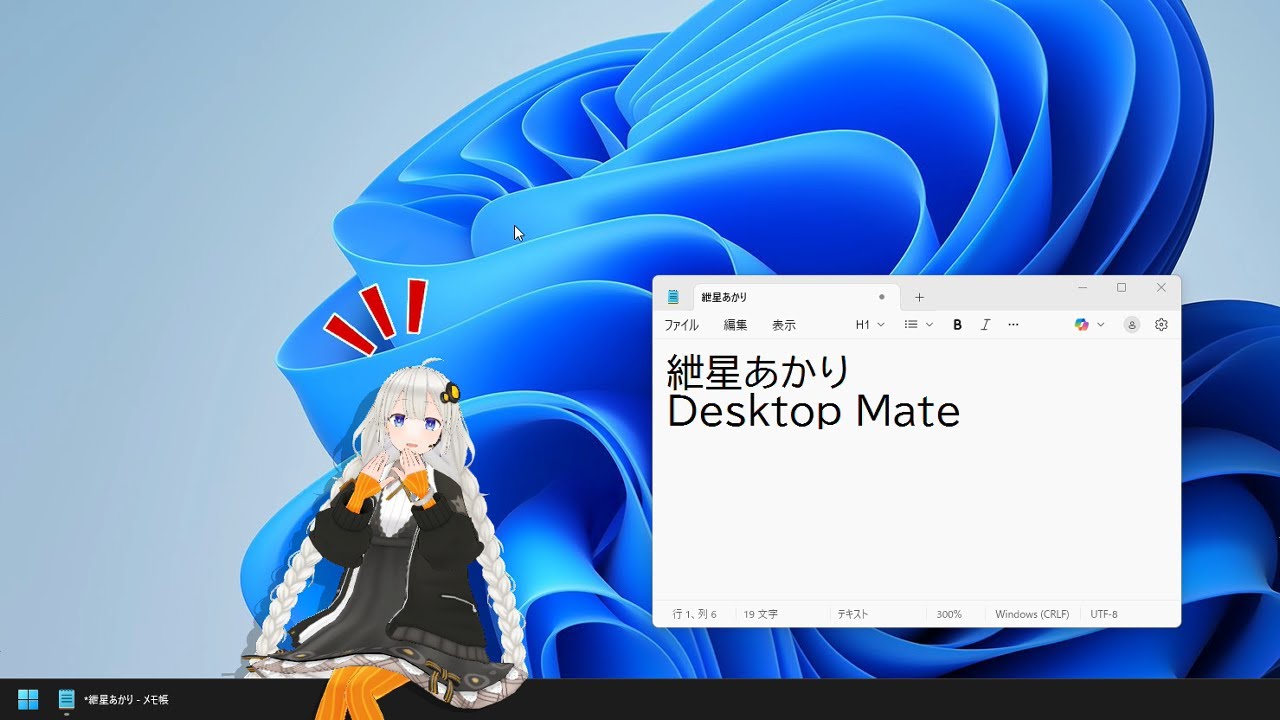Toggle italic formatting
The width and height of the screenshot is (1280, 720).
985,325
